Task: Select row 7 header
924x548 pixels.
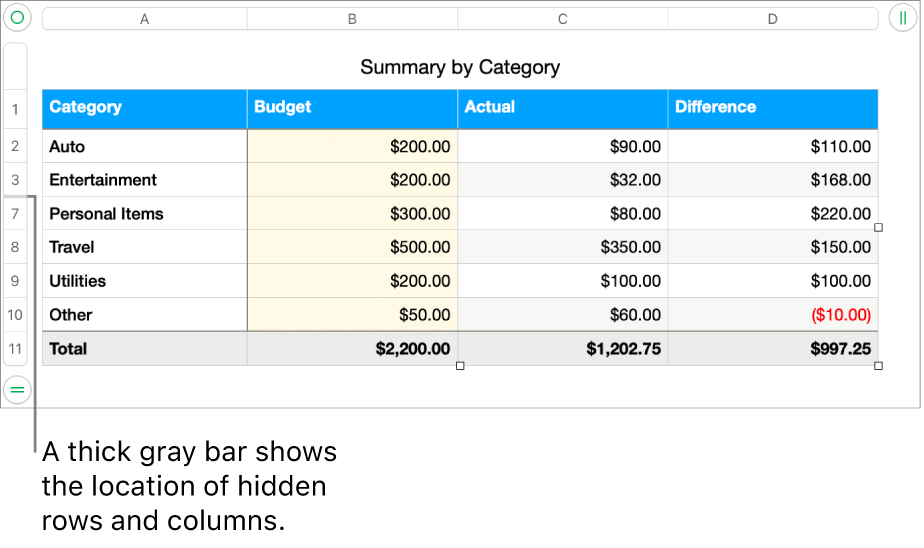Action: click(x=16, y=214)
